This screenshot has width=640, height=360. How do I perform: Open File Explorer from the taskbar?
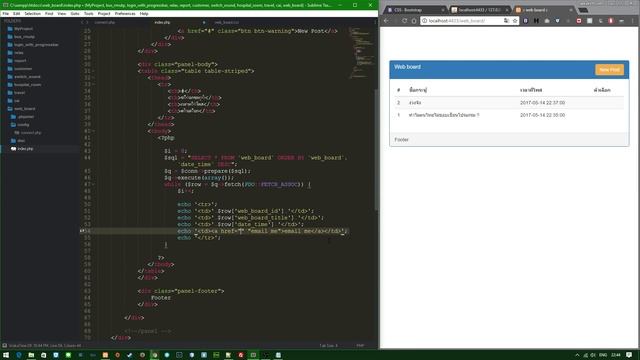[x=31, y=355]
